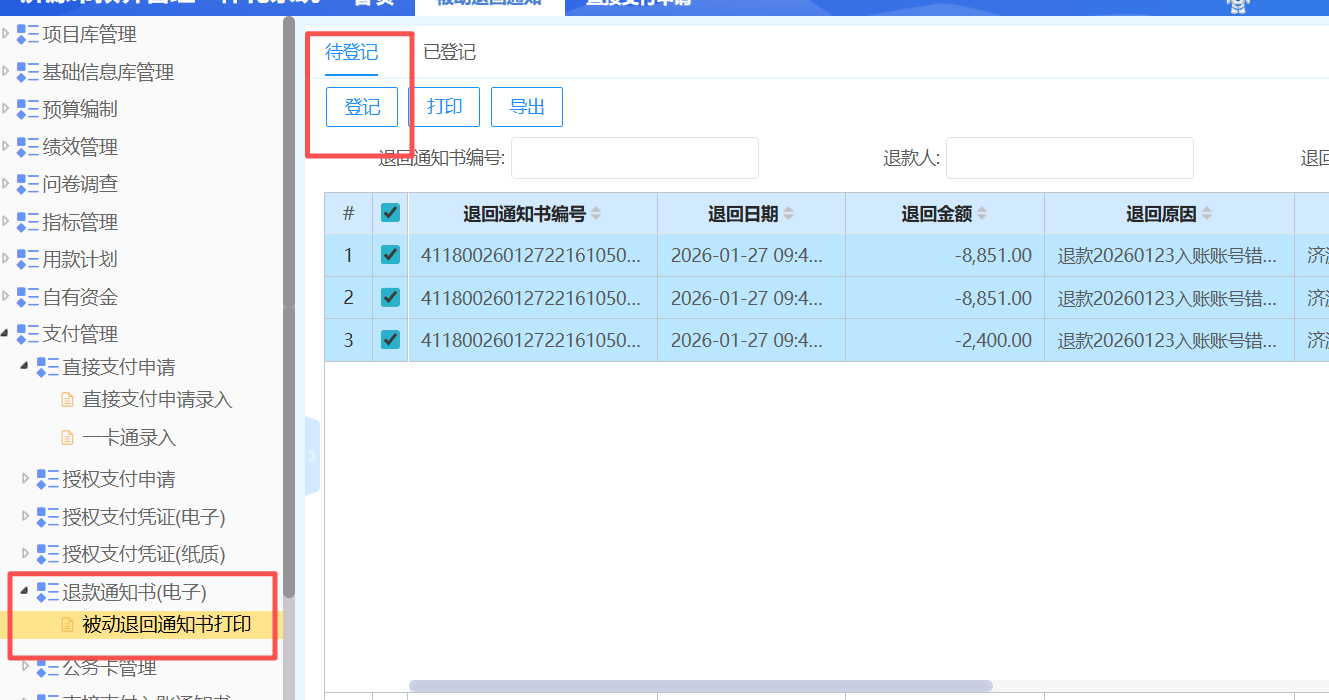
Task: Click the 绩效管理 module icon
Action: click(28, 147)
